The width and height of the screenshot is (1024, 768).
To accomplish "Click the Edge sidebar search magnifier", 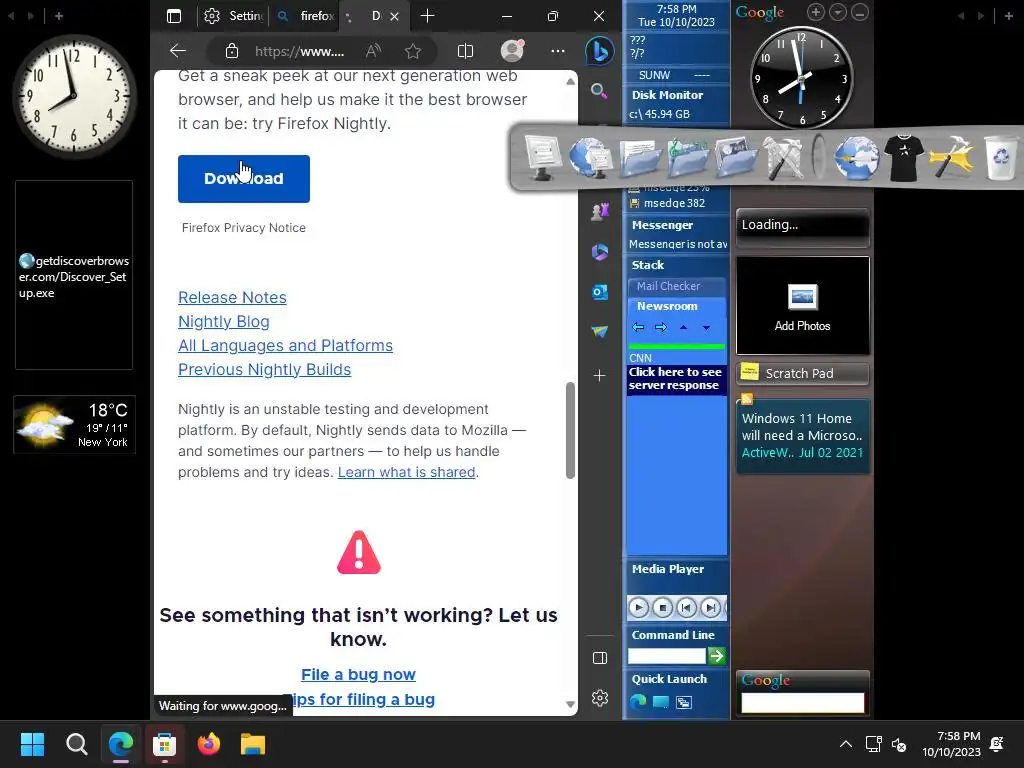I will coord(599,91).
